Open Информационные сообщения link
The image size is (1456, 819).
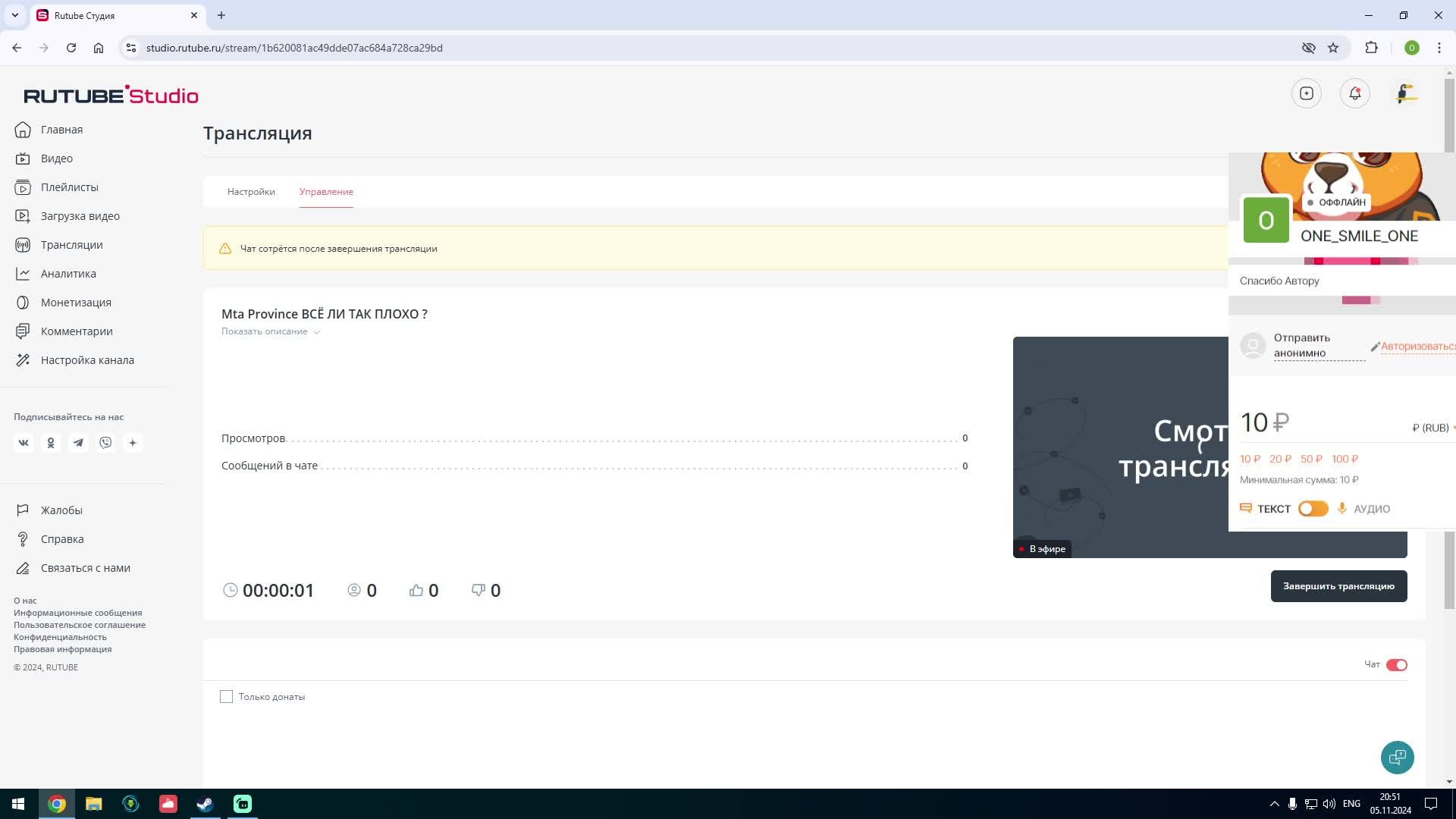[77, 613]
